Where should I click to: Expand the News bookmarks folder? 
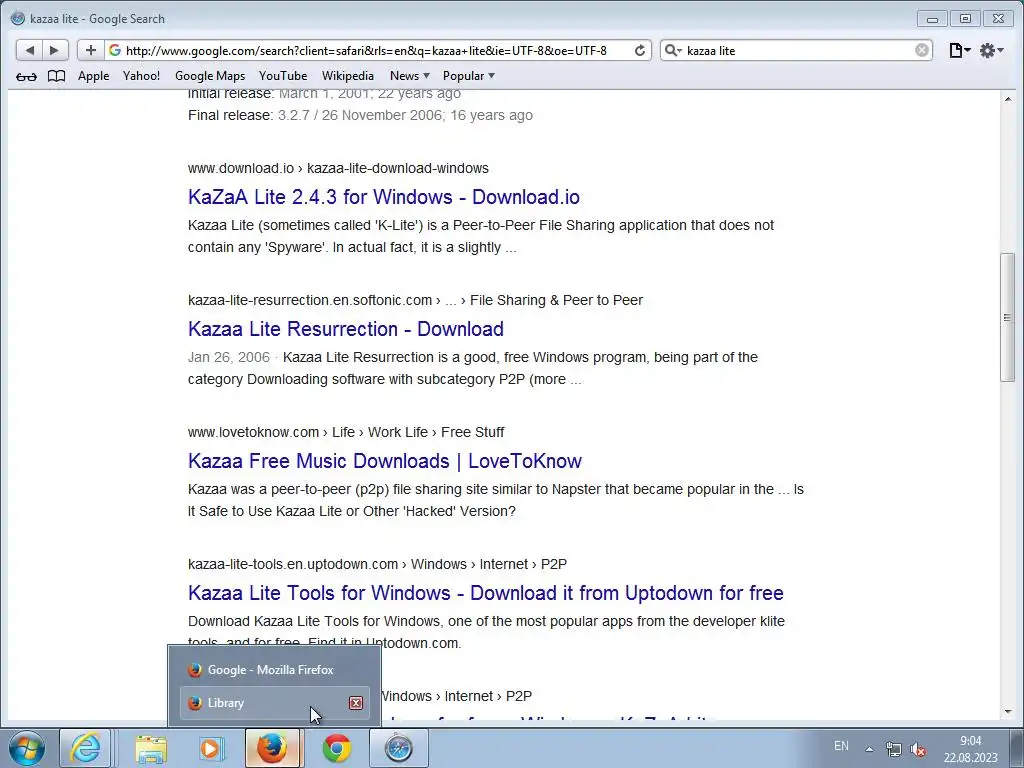coord(409,76)
